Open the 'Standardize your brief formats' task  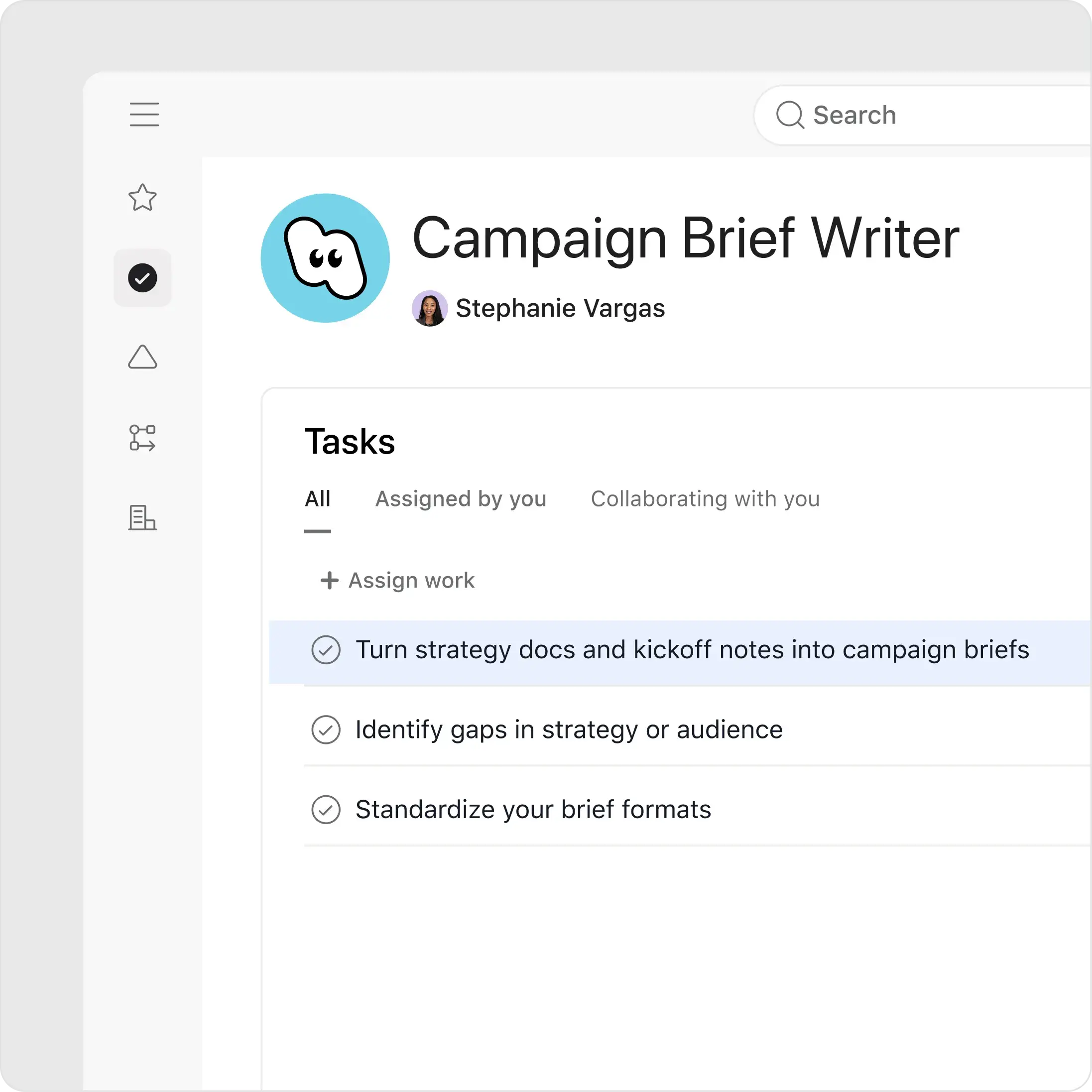533,810
